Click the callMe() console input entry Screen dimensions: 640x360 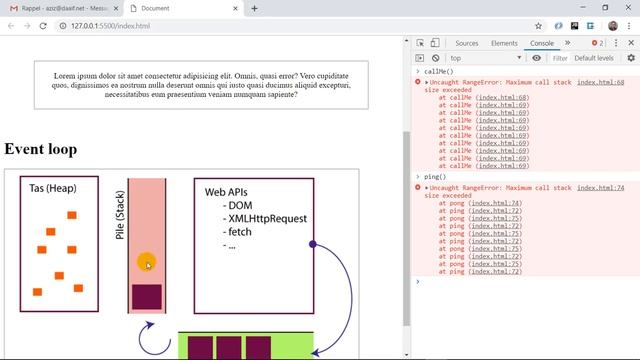[x=439, y=71]
